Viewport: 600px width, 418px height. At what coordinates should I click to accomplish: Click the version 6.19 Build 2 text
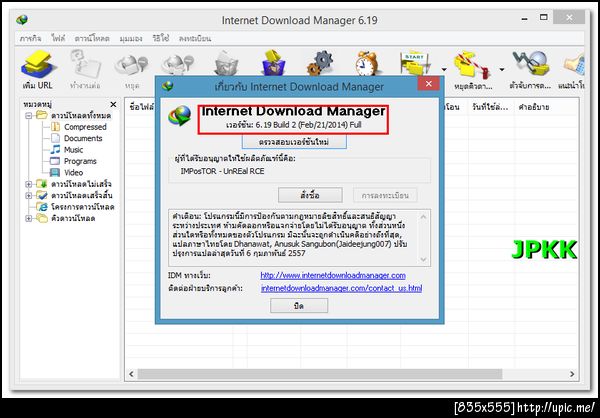(x=293, y=125)
